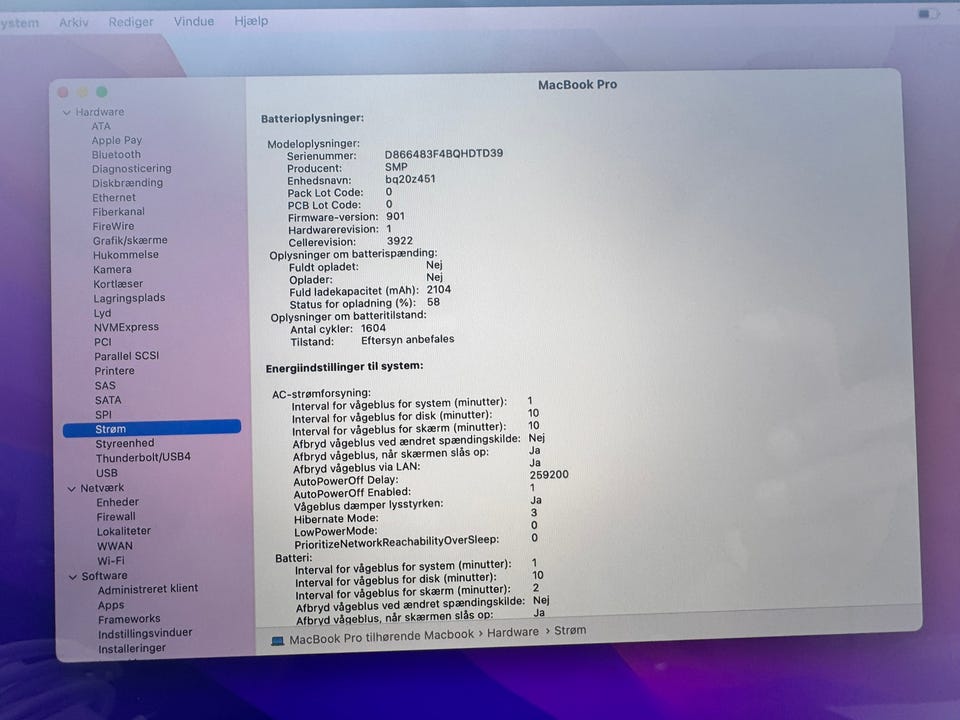The image size is (960, 720).
Task: Select SATA in the sidebar
Action: [x=108, y=400]
